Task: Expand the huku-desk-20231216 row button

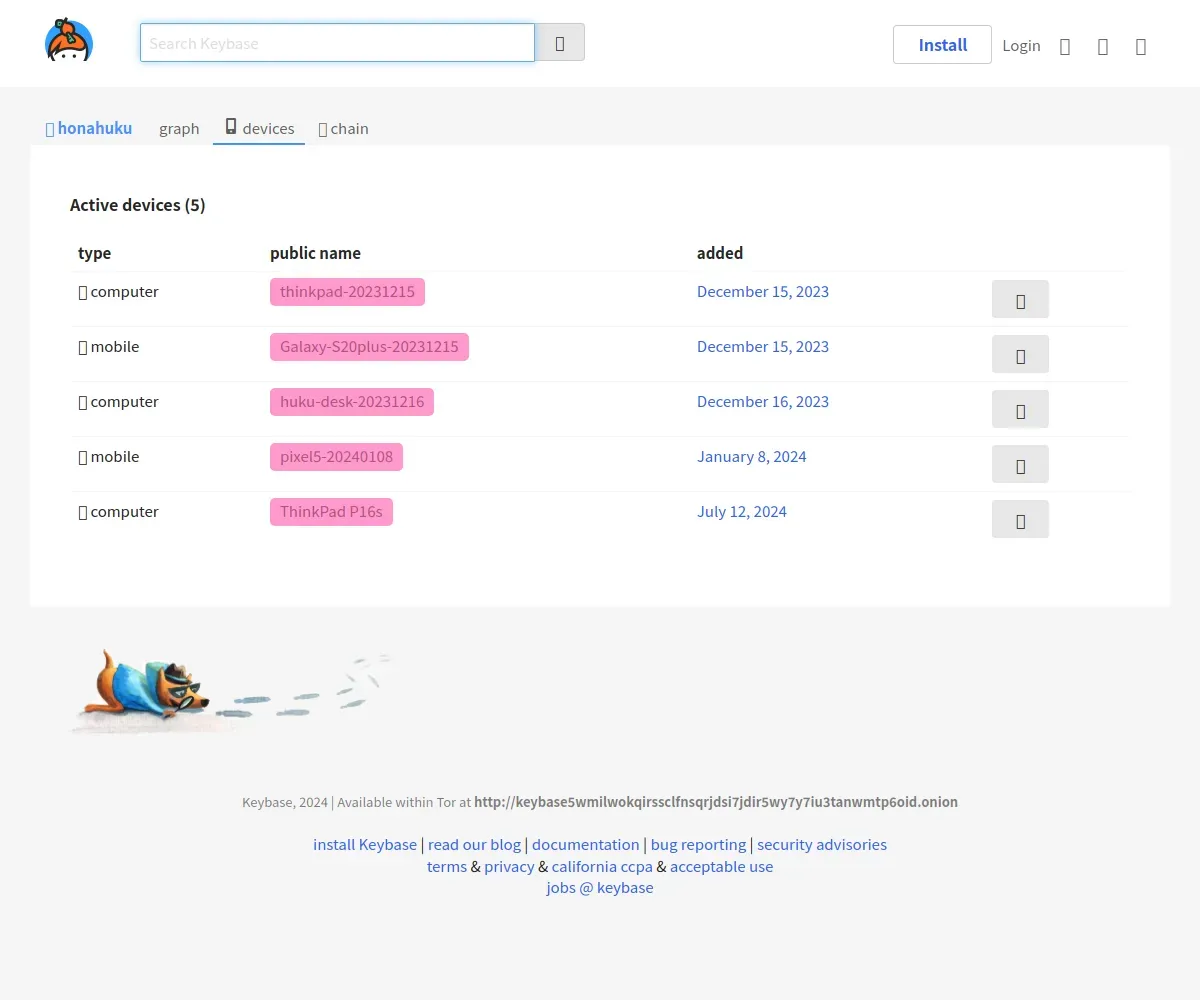Action: [x=1020, y=409]
